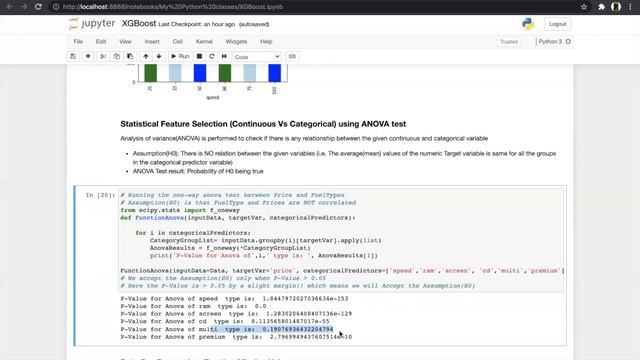Click the kernel idle indicator circle
The height and width of the screenshot is (360, 640).
tap(568, 42)
